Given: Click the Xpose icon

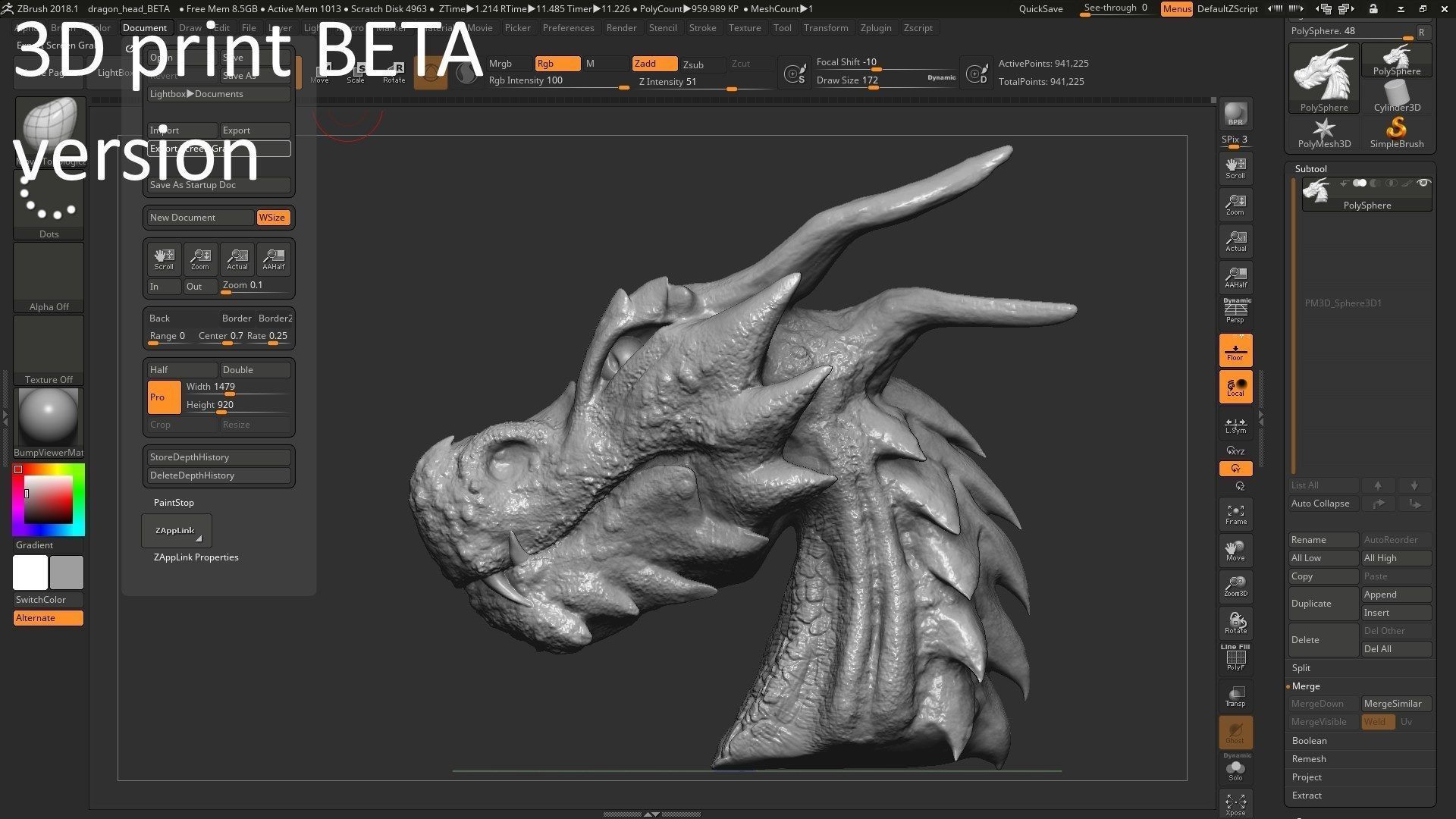Looking at the screenshot, I should [1235, 804].
